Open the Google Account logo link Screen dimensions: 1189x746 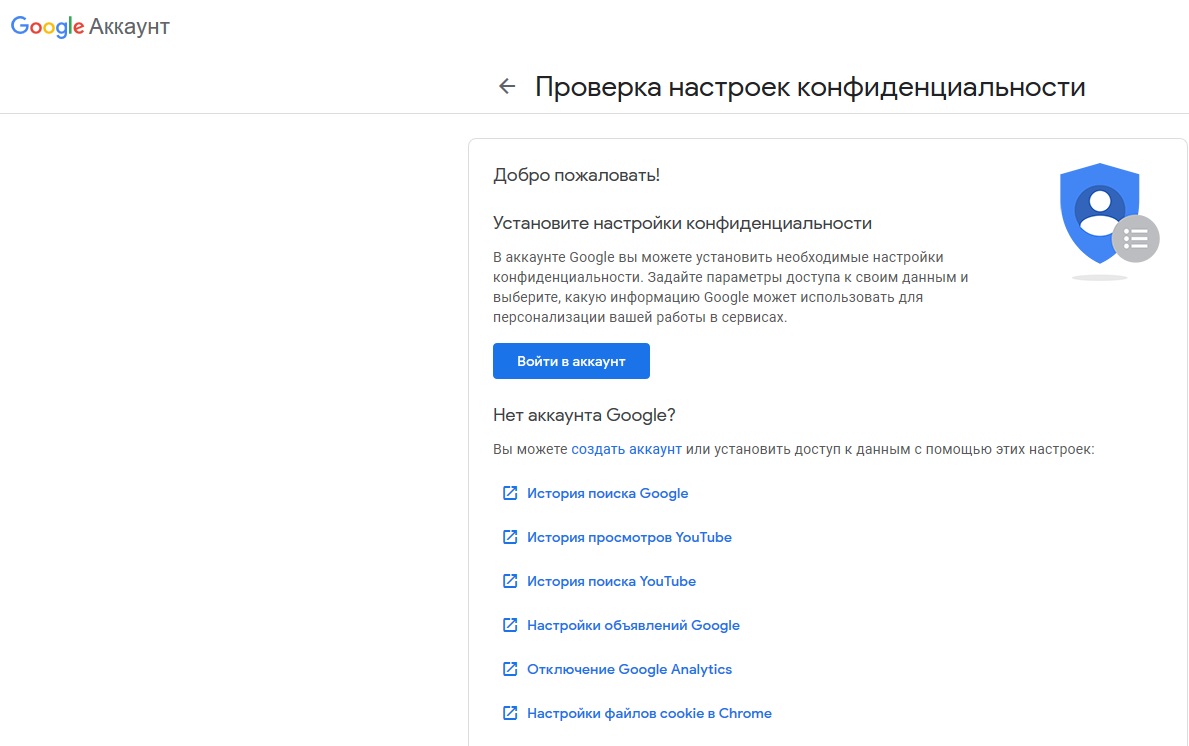click(x=90, y=27)
